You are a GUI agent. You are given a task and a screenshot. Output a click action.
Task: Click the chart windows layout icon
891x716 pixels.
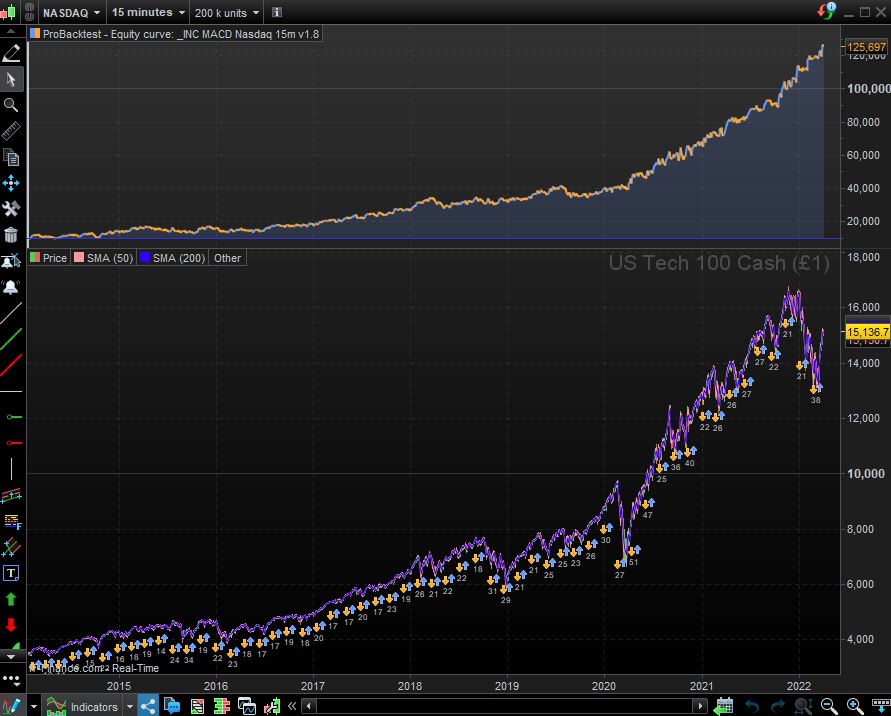point(247,707)
